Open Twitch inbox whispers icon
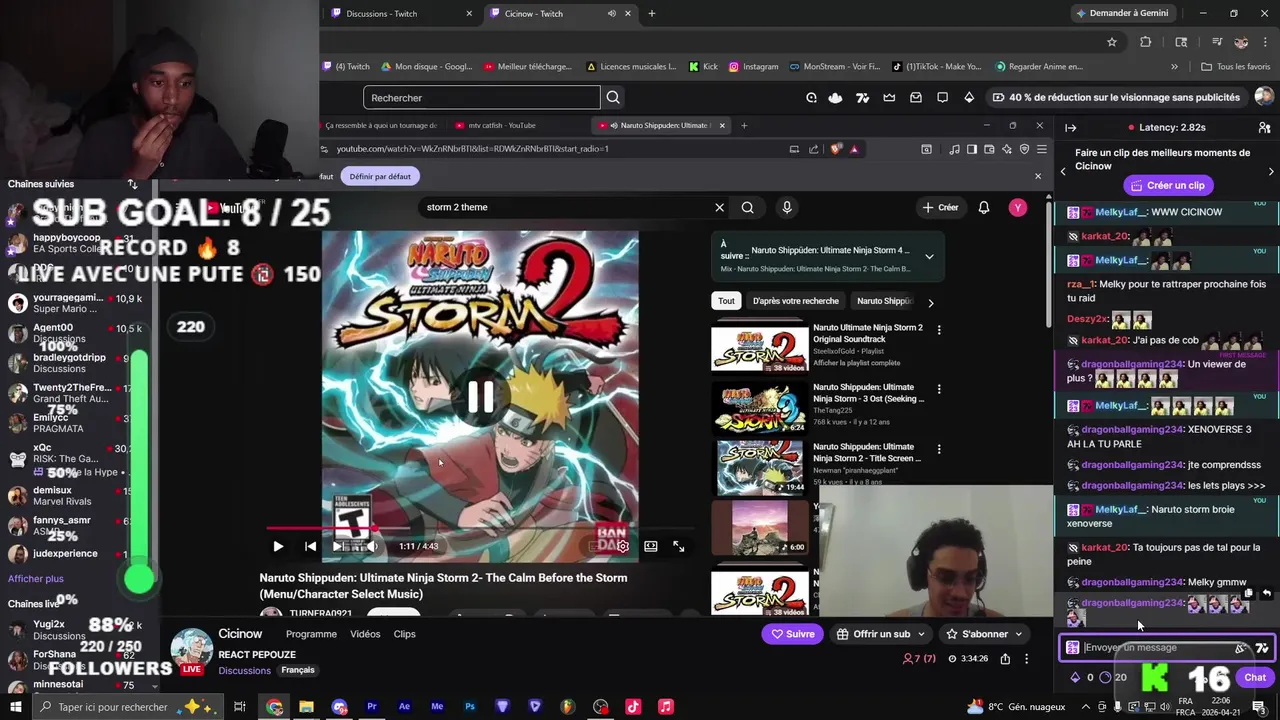The width and height of the screenshot is (1280, 720). pos(916,97)
